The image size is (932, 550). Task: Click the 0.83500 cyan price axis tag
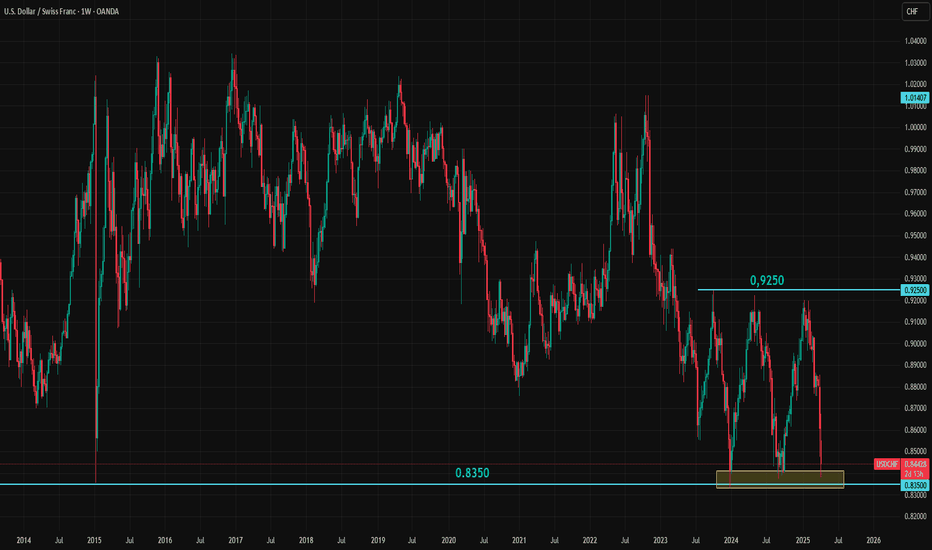pos(915,485)
